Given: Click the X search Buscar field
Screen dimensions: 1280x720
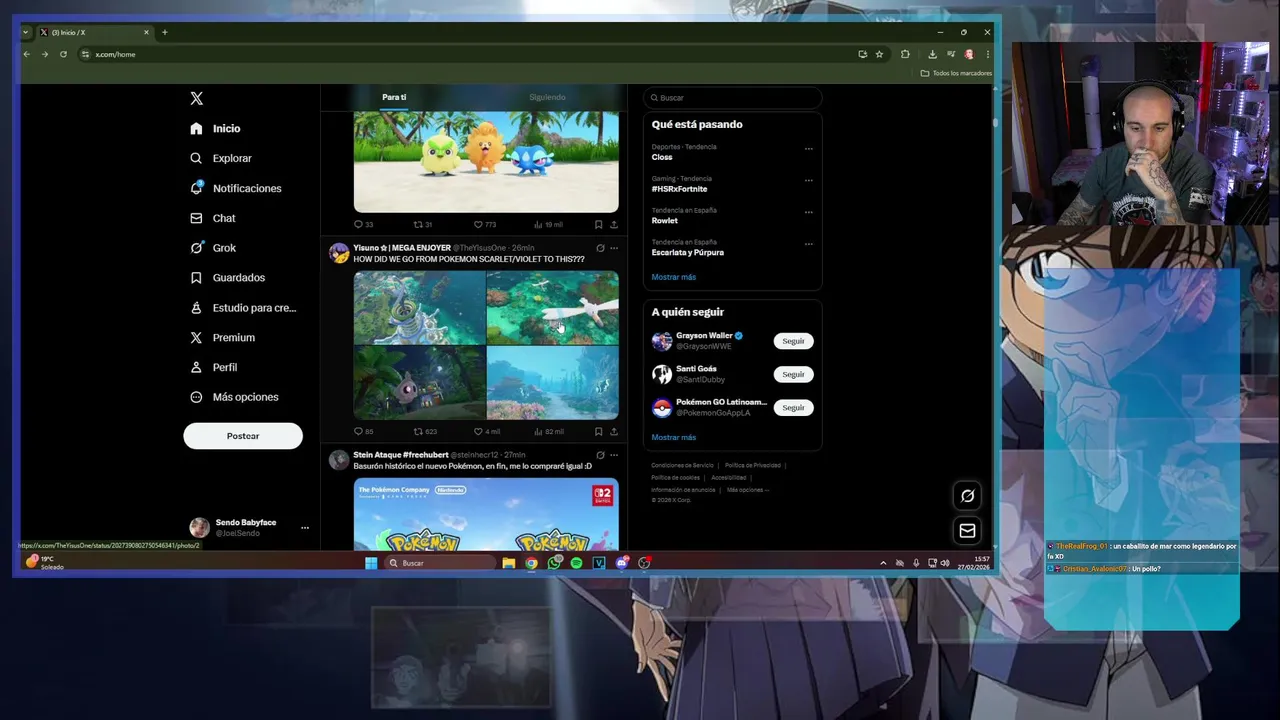Looking at the screenshot, I should (x=732, y=98).
